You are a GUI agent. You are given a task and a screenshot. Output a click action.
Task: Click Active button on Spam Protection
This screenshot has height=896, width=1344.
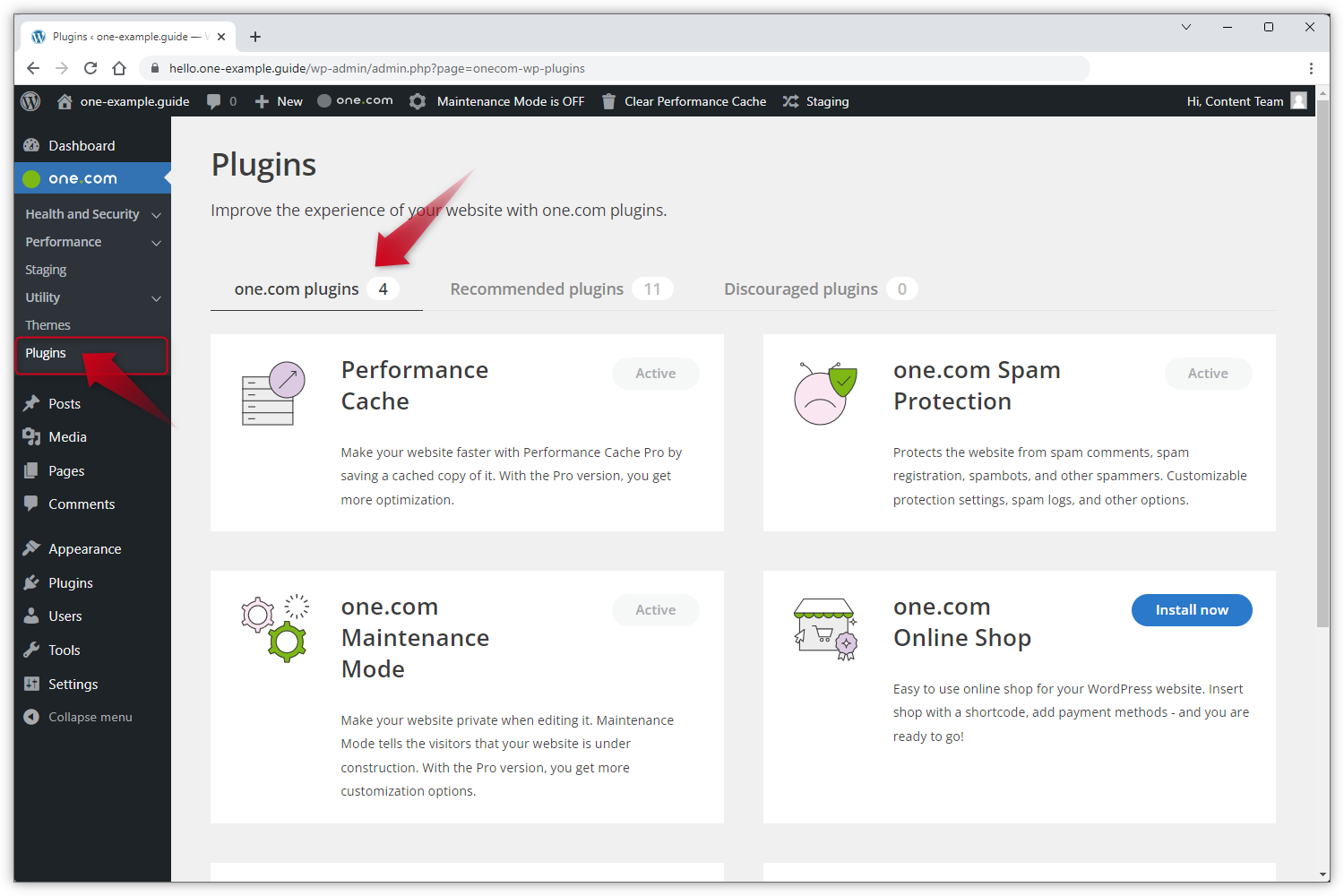(x=1208, y=374)
